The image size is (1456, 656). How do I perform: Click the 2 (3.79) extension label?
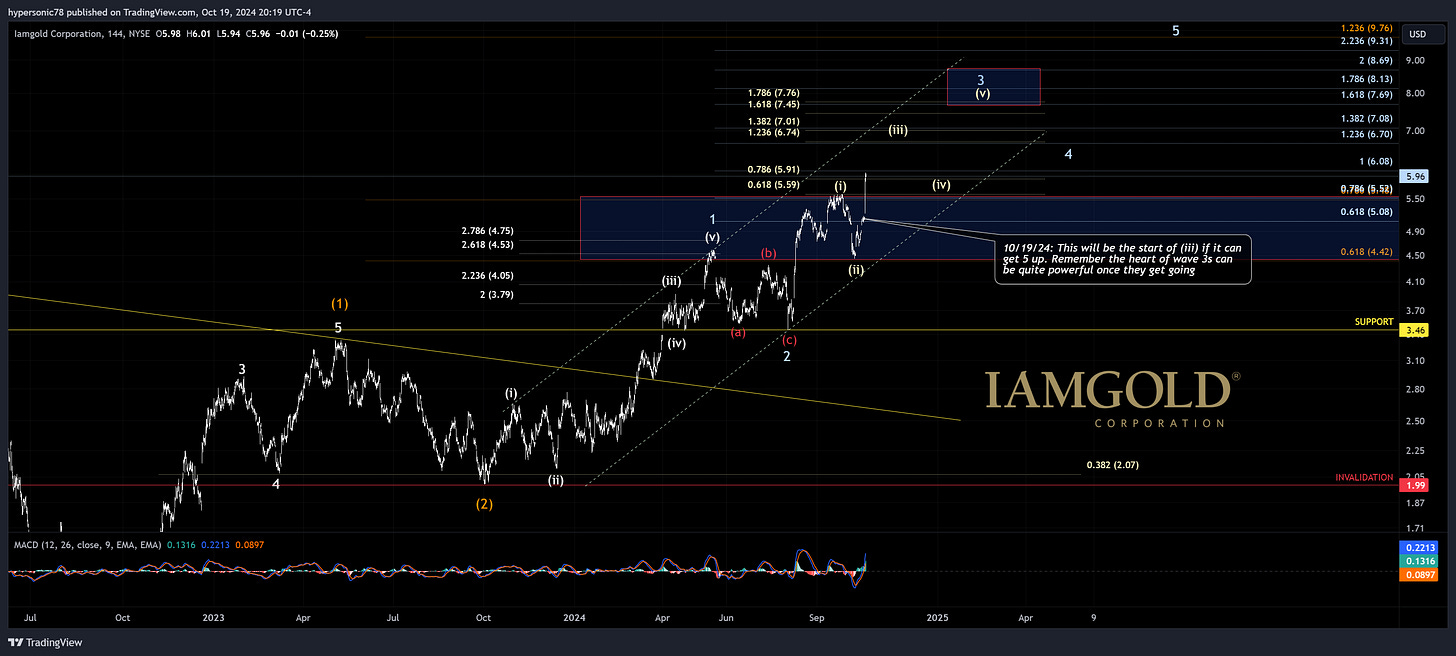496,294
